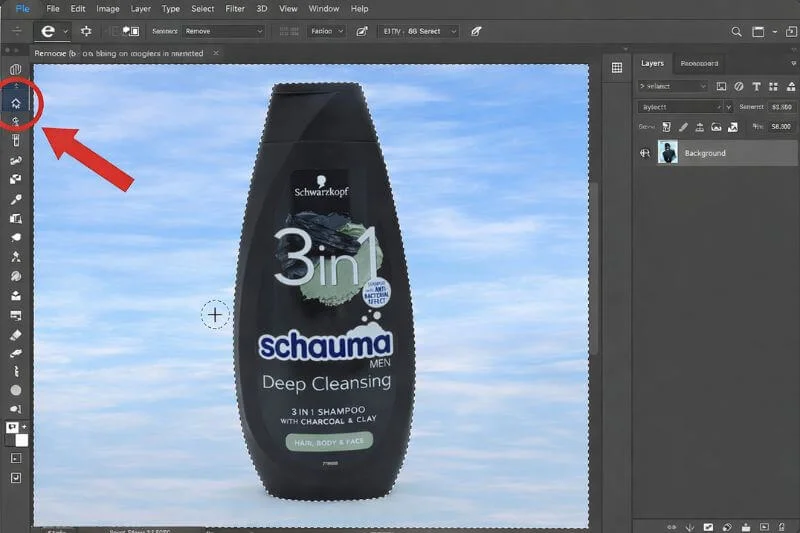Screen dimensions: 800x533
Task: Open the tool preset chevron beside 'e'
Action: [65, 32]
